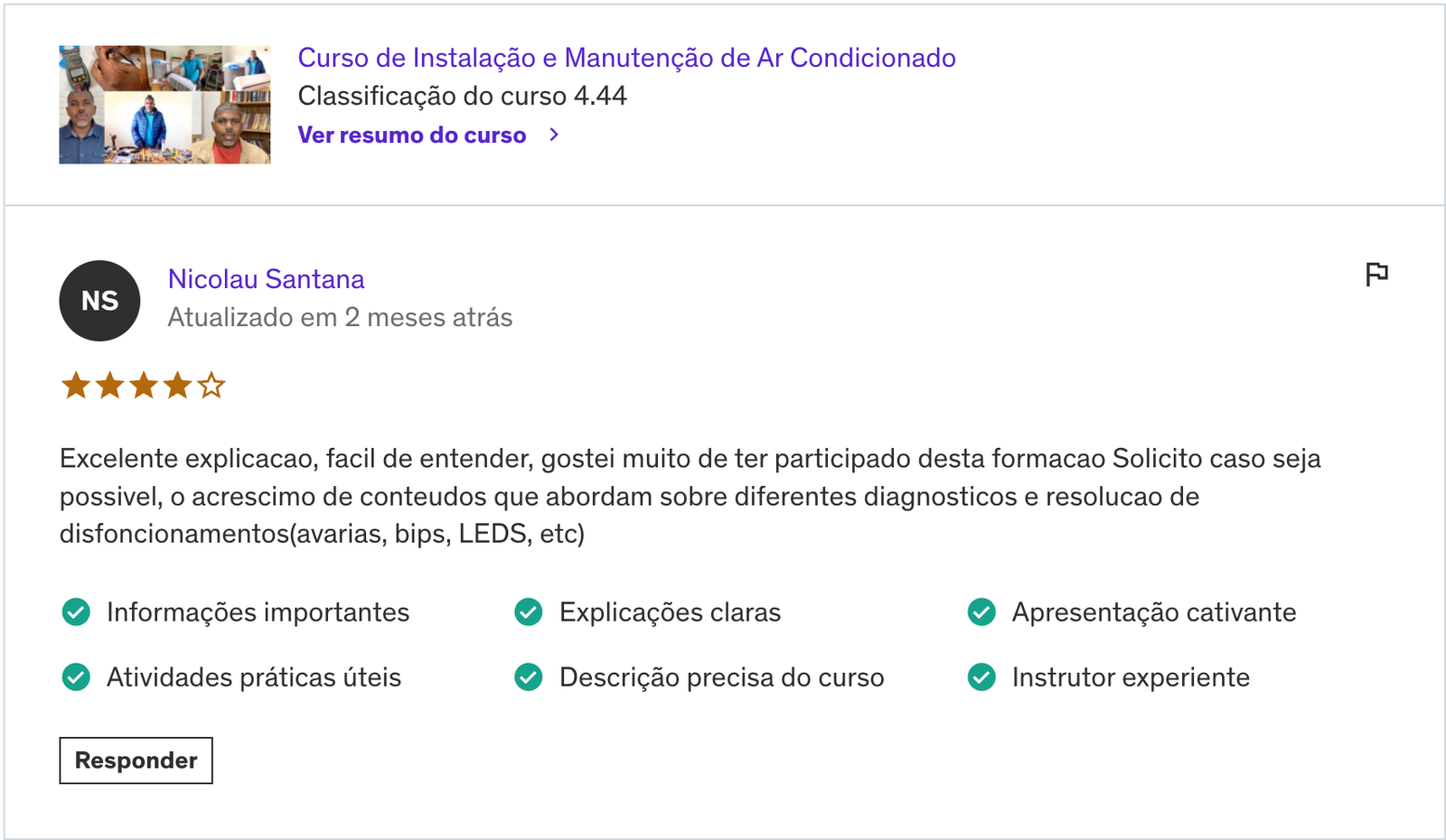Click the course thumbnail image
This screenshot has width=1446, height=840.
click(x=164, y=105)
